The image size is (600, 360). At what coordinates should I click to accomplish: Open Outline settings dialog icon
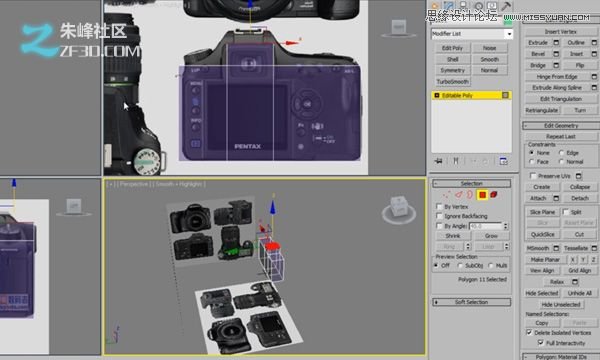point(594,42)
